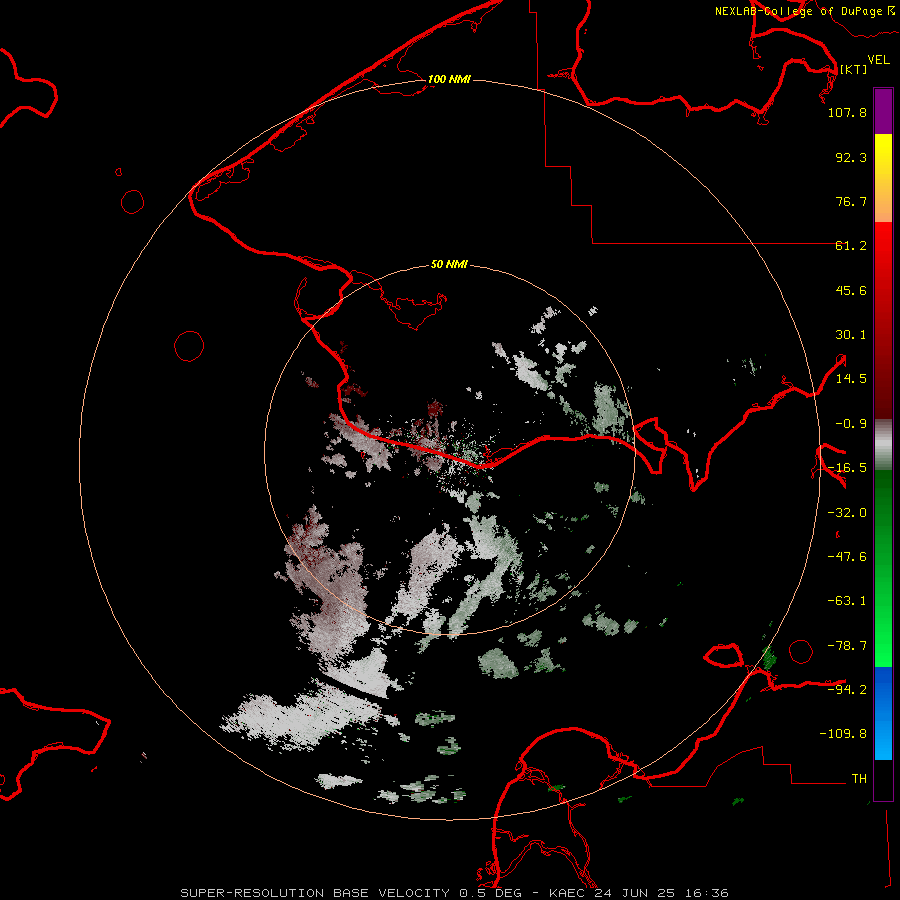900x900 pixels.
Task: Select the 14.5 scale value
Action: point(851,379)
